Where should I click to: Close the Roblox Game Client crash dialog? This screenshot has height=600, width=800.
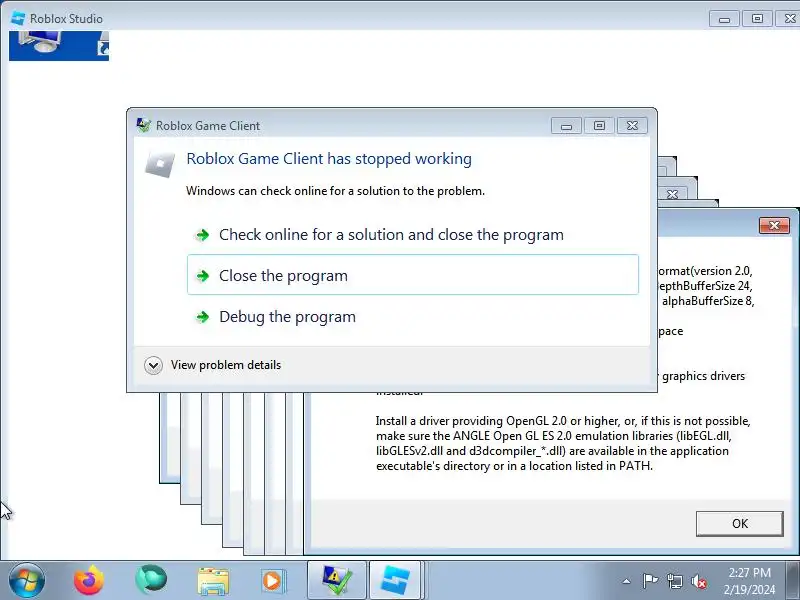[632, 126]
